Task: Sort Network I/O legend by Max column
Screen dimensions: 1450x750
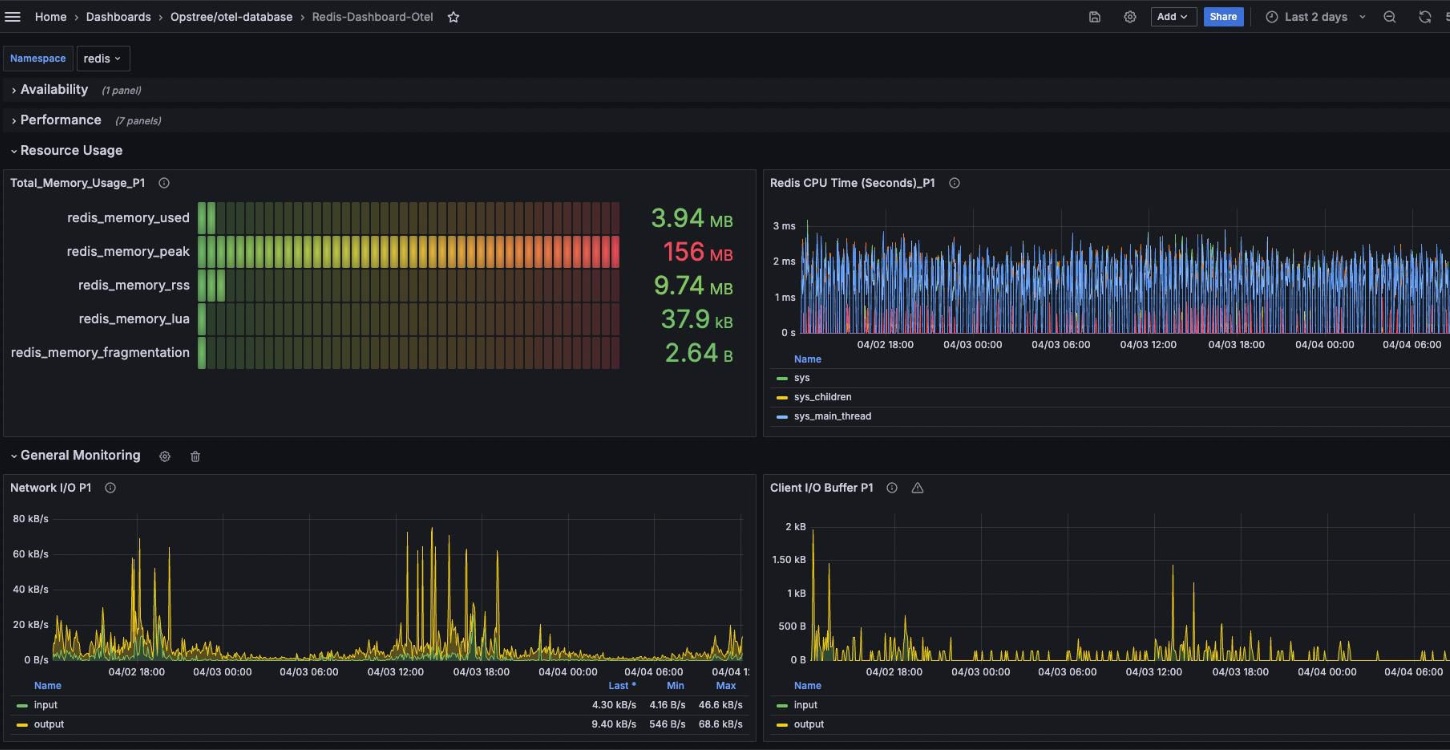Action: point(726,686)
